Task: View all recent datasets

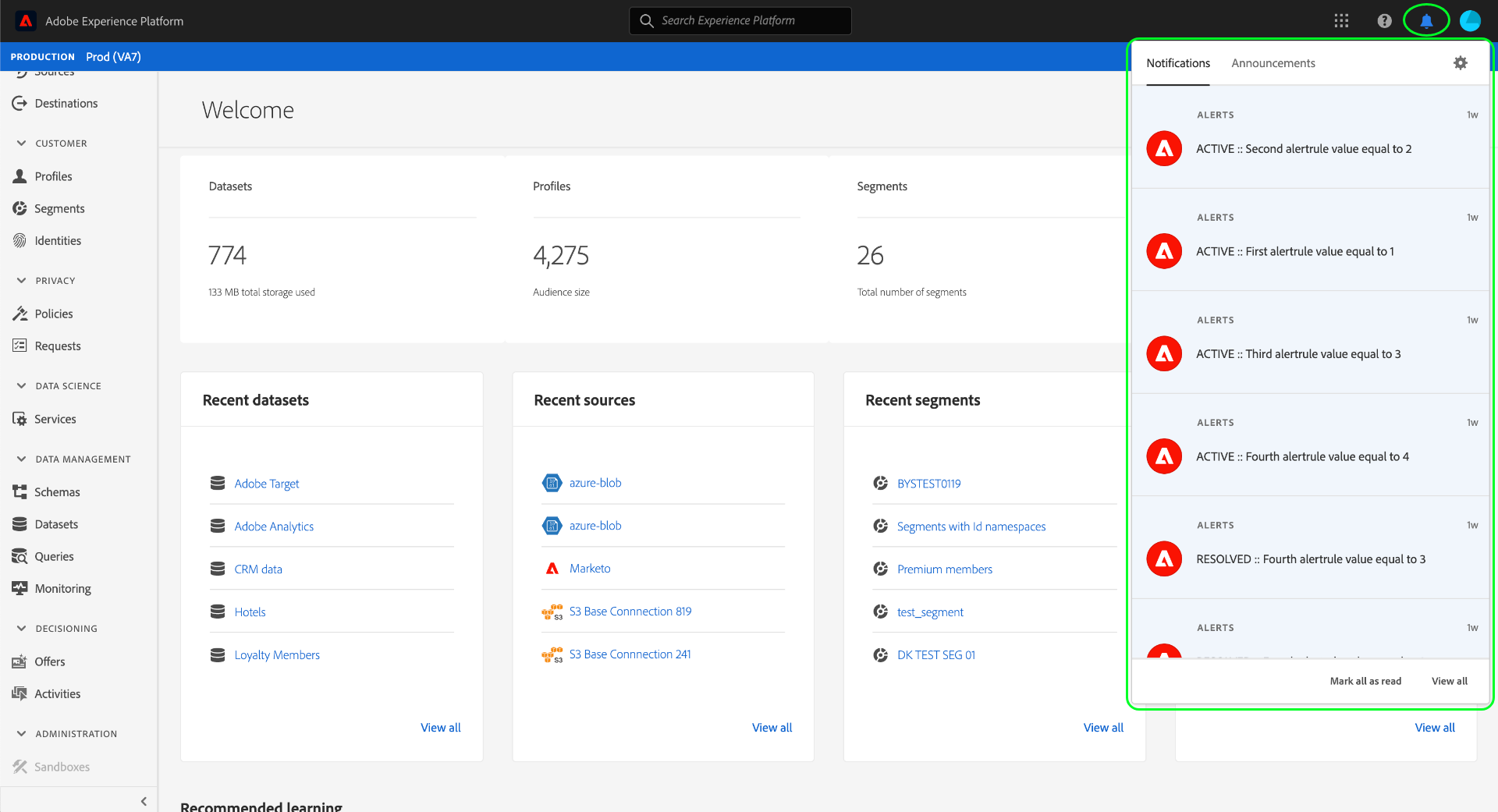Action: click(x=441, y=728)
